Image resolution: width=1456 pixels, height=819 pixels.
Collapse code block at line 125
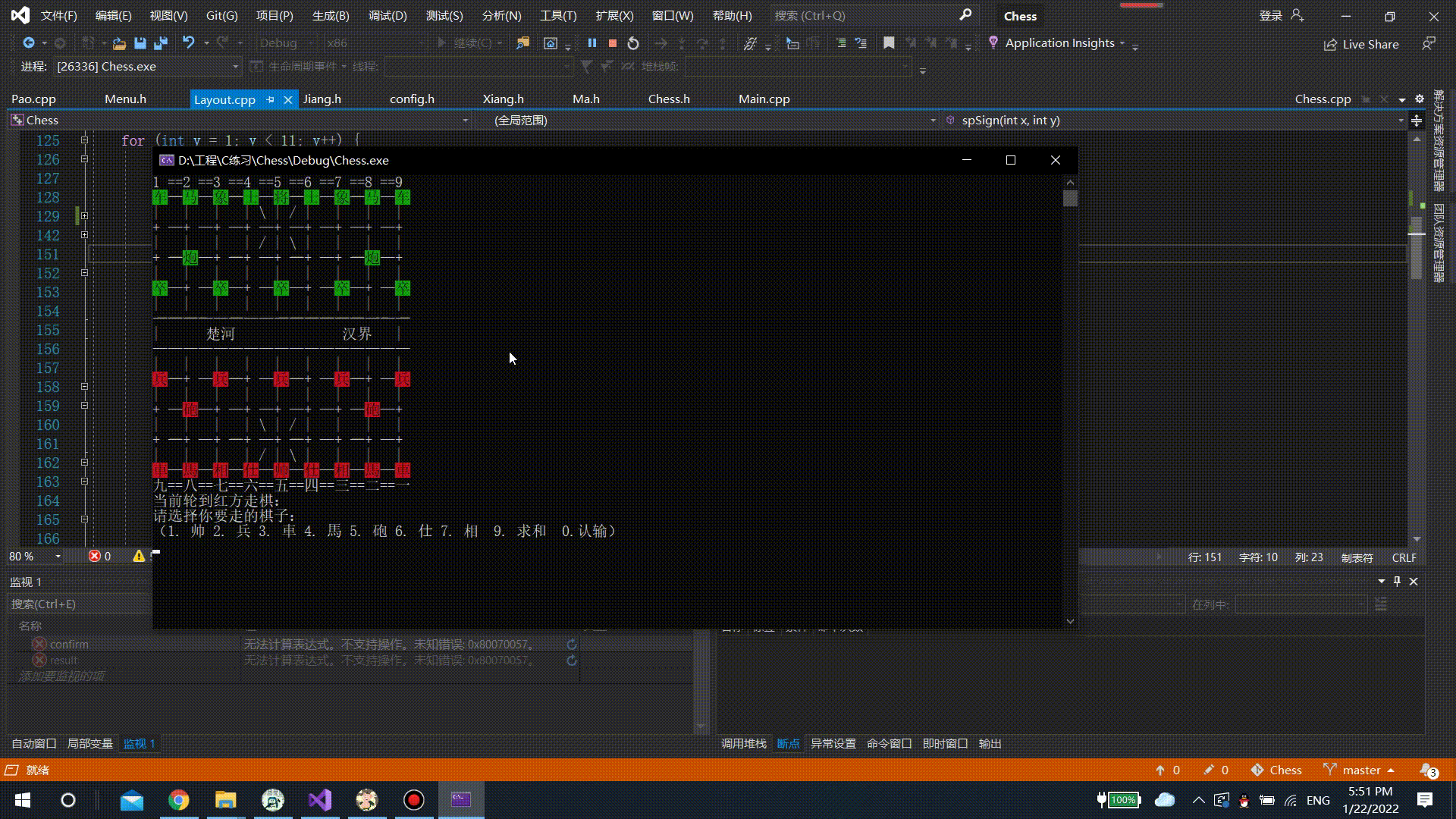(x=84, y=140)
